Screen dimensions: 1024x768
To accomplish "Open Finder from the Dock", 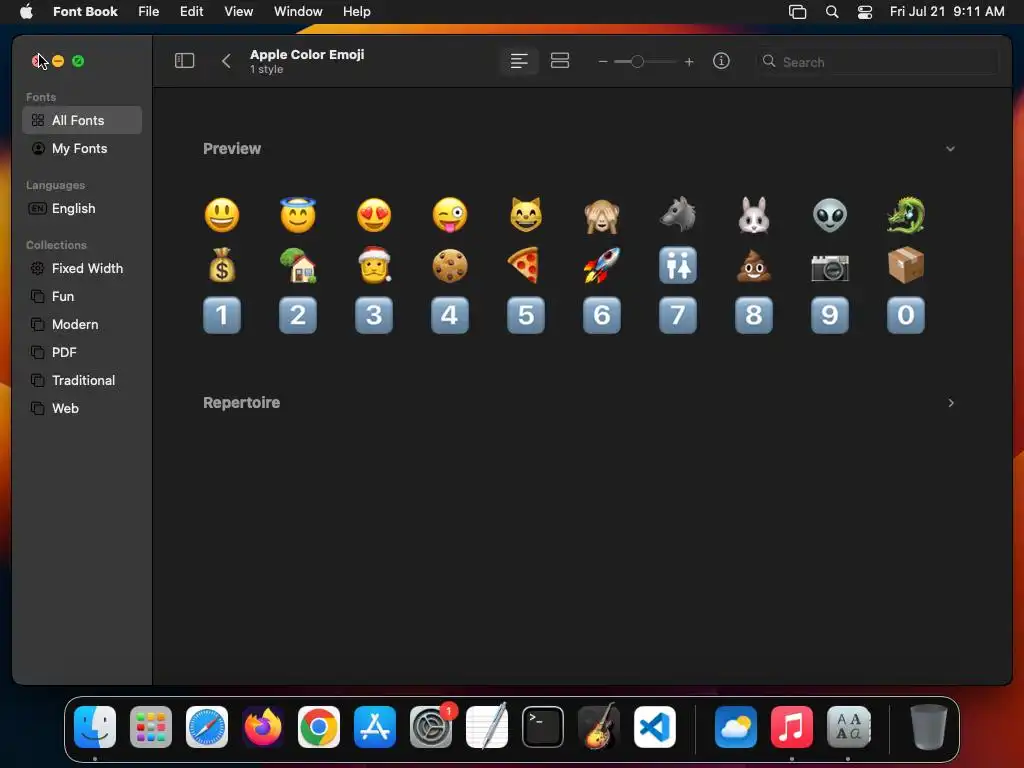I will (95, 727).
